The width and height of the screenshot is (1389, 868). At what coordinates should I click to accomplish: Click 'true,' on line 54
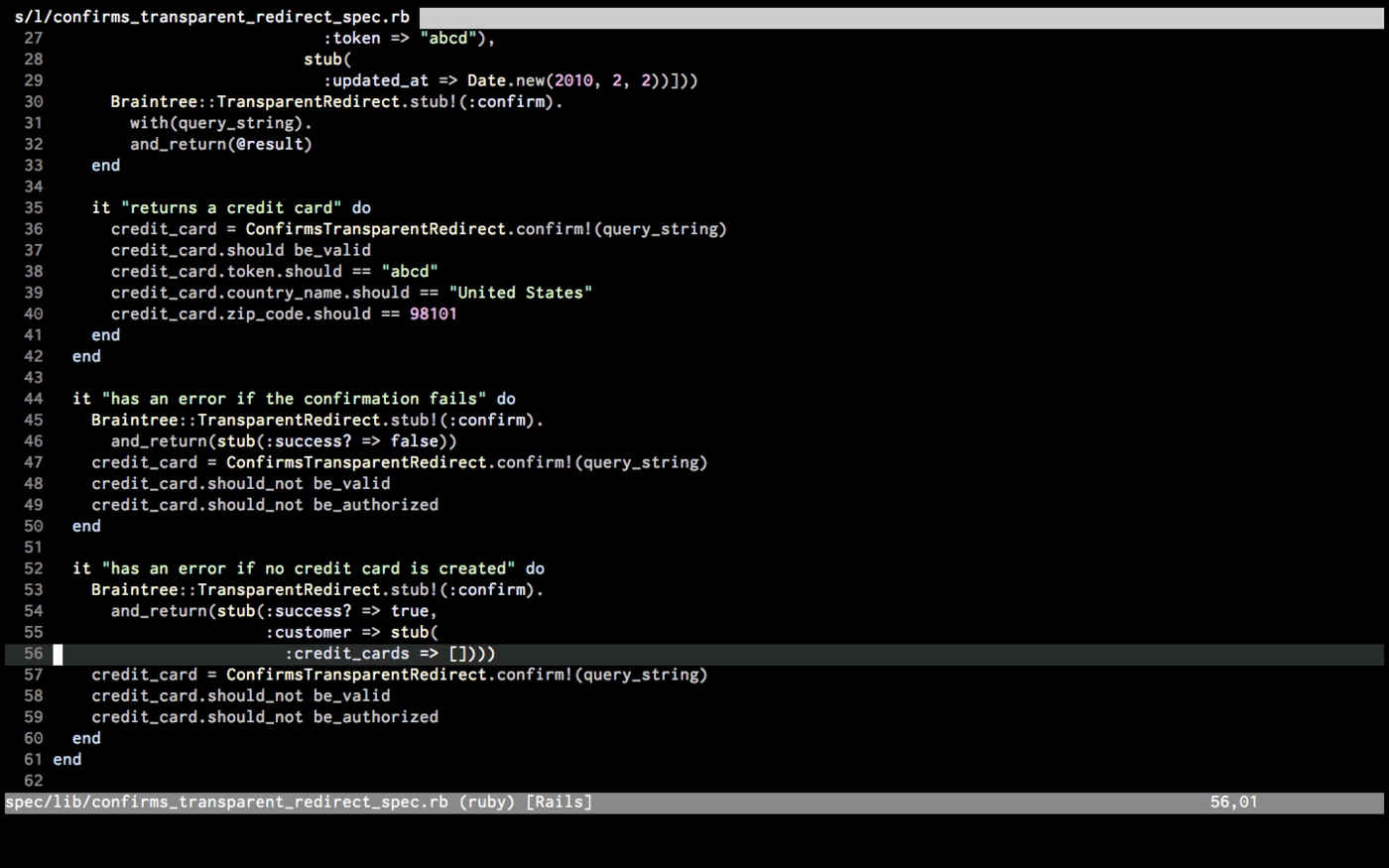pyautogui.click(x=415, y=611)
